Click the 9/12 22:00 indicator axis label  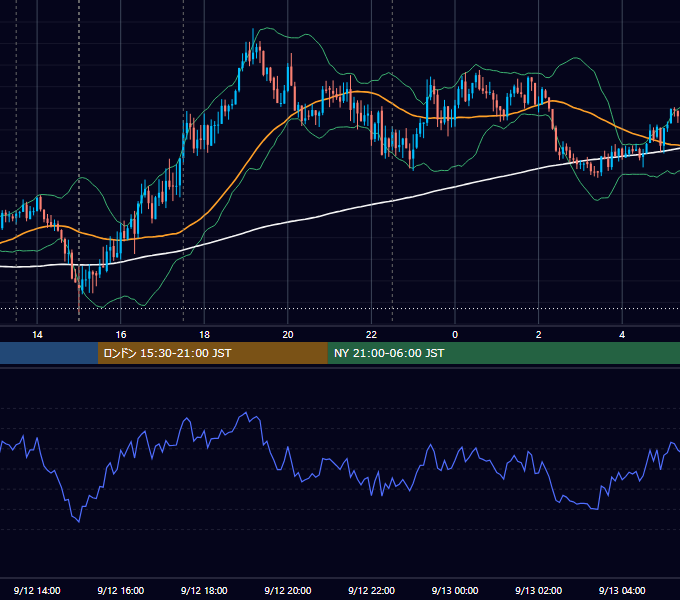click(371, 590)
